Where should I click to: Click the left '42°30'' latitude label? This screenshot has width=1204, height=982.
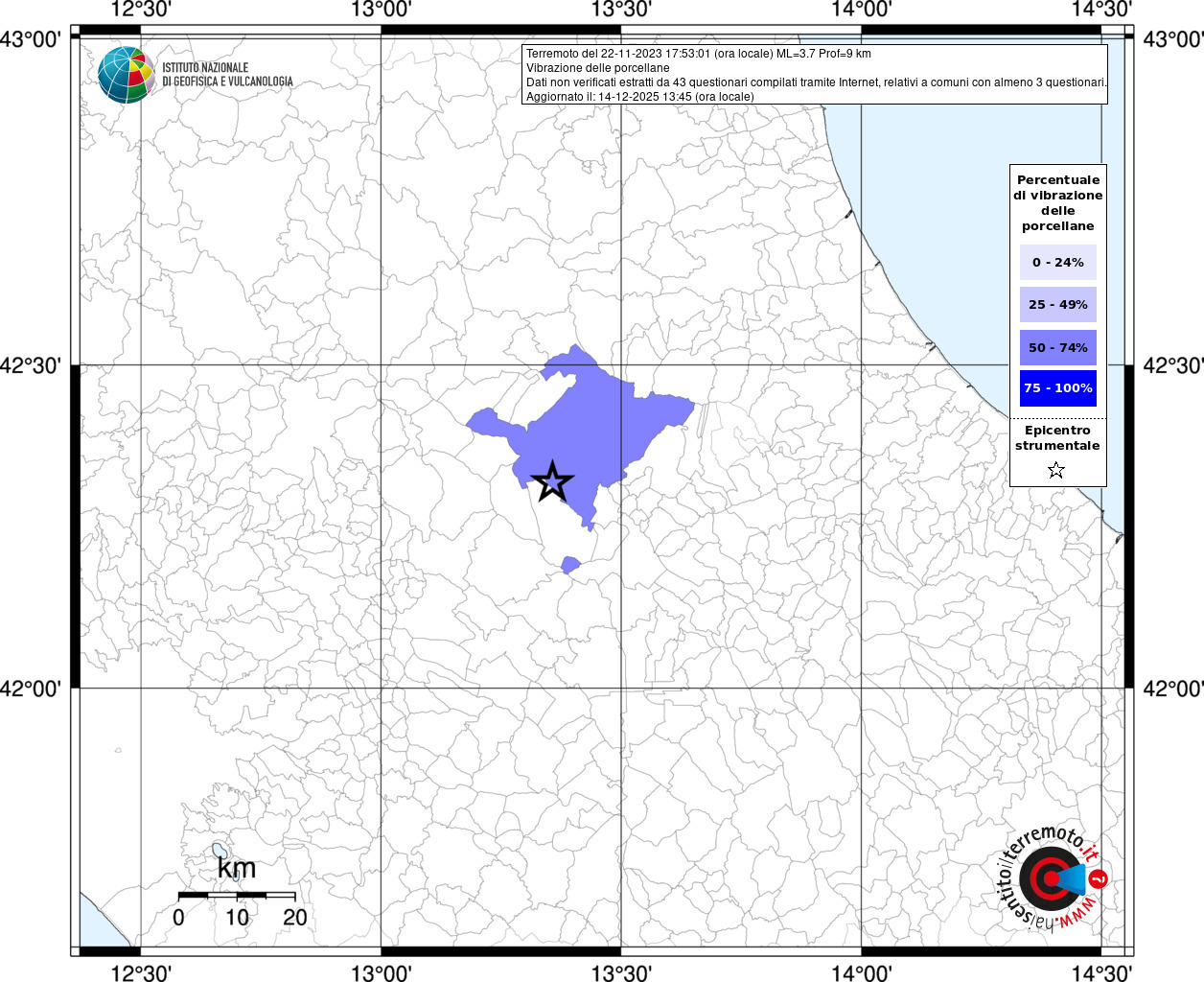click(32, 365)
